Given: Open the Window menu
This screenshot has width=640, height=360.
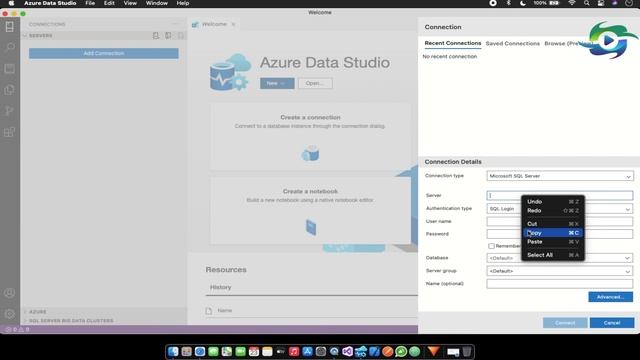Looking at the screenshot, I should [x=157, y=3].
